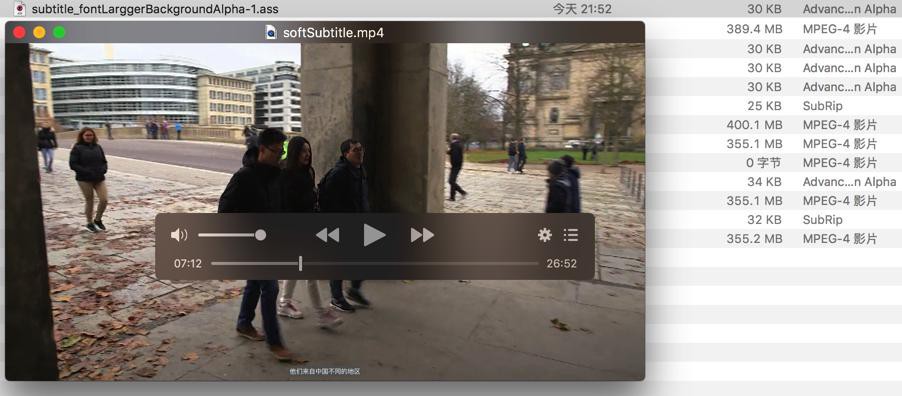Click the .ass file icon in Finder

(20, 9)
